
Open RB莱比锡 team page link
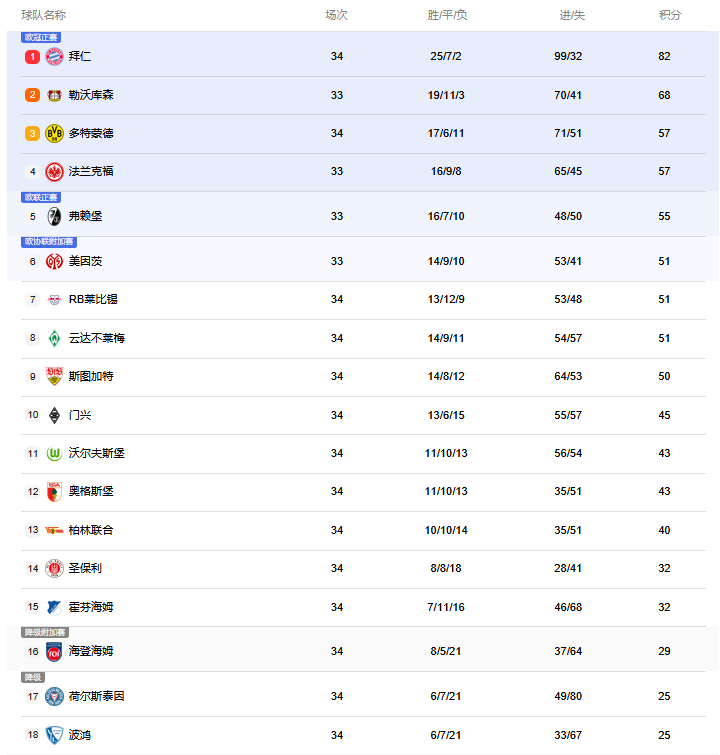[93, 299]
